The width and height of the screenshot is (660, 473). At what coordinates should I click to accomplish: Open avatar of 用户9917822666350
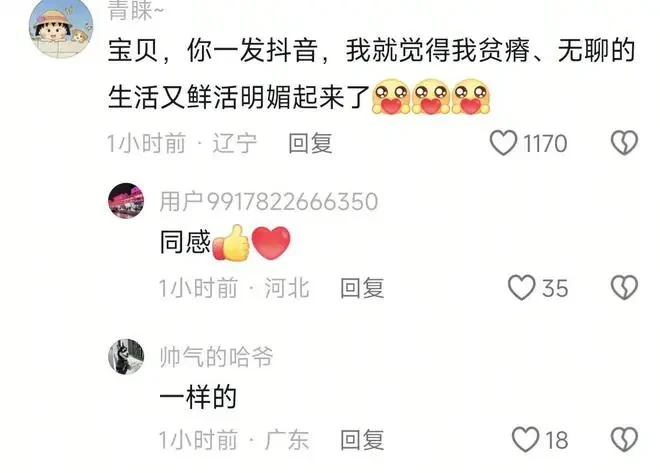tap(126, 201)
